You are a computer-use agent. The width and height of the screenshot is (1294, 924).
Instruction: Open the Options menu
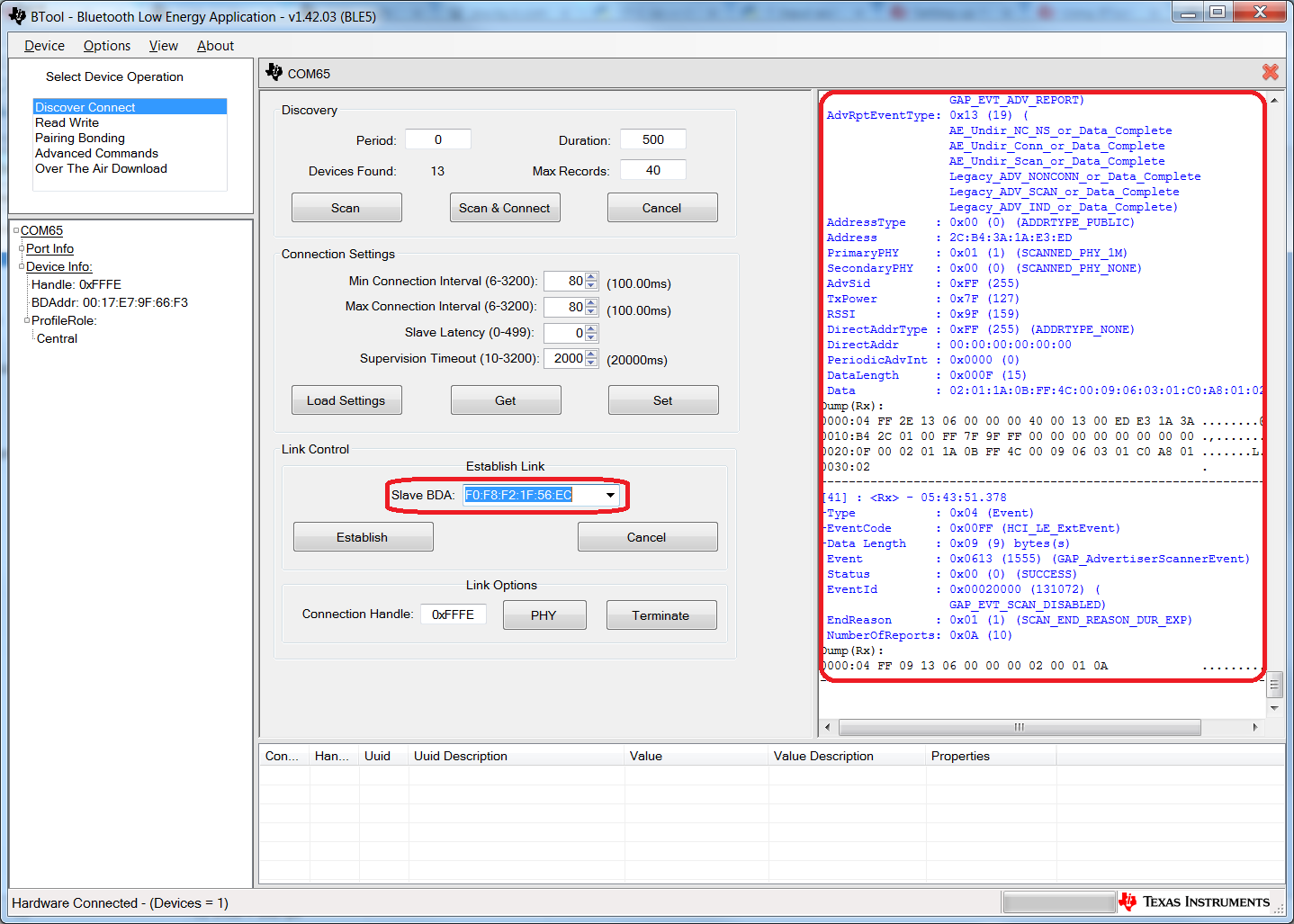[106, 46]
